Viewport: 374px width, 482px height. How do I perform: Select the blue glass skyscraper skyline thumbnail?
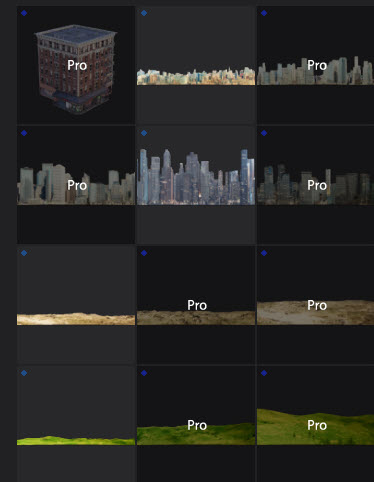click(196, 185)
